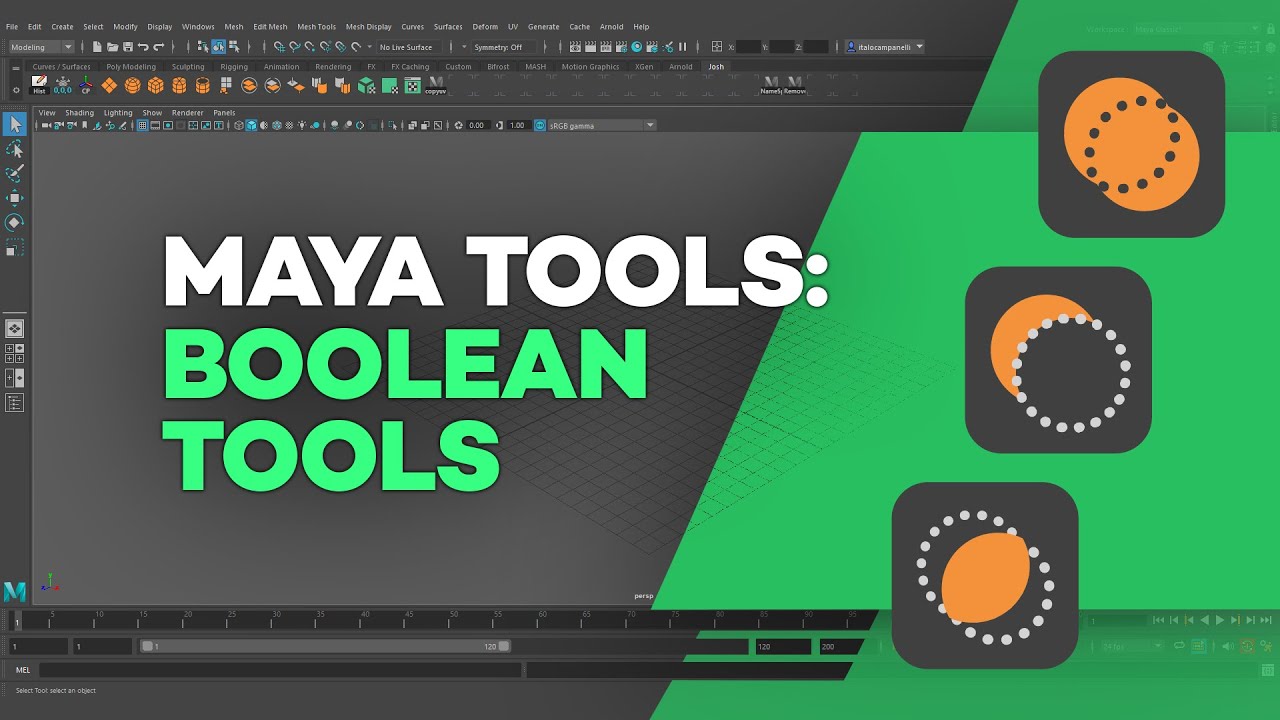Click the MEL script language label
Image resolution: width=1280 pixels, height=720 pixels.
pyautogui.click(x=23, y=670)
